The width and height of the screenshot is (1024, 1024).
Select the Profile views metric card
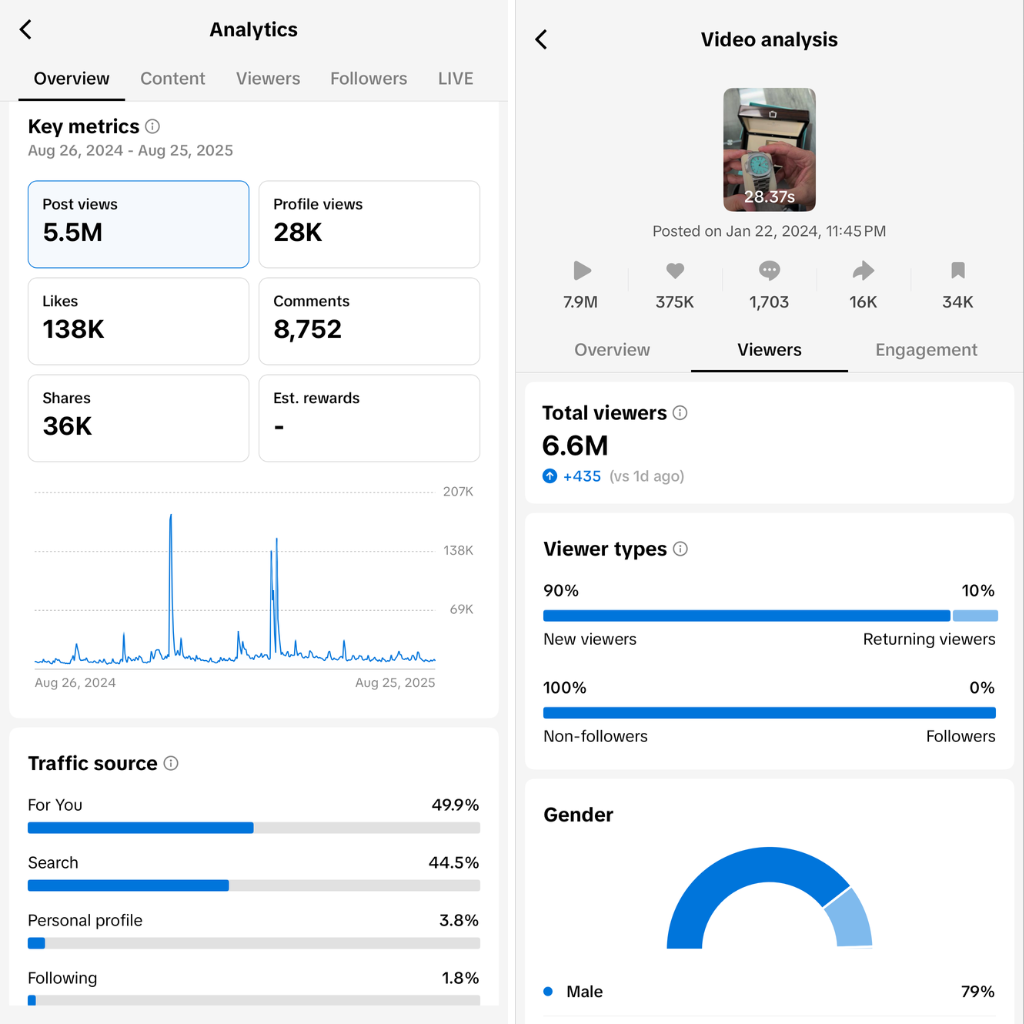[x=369, y=224]
